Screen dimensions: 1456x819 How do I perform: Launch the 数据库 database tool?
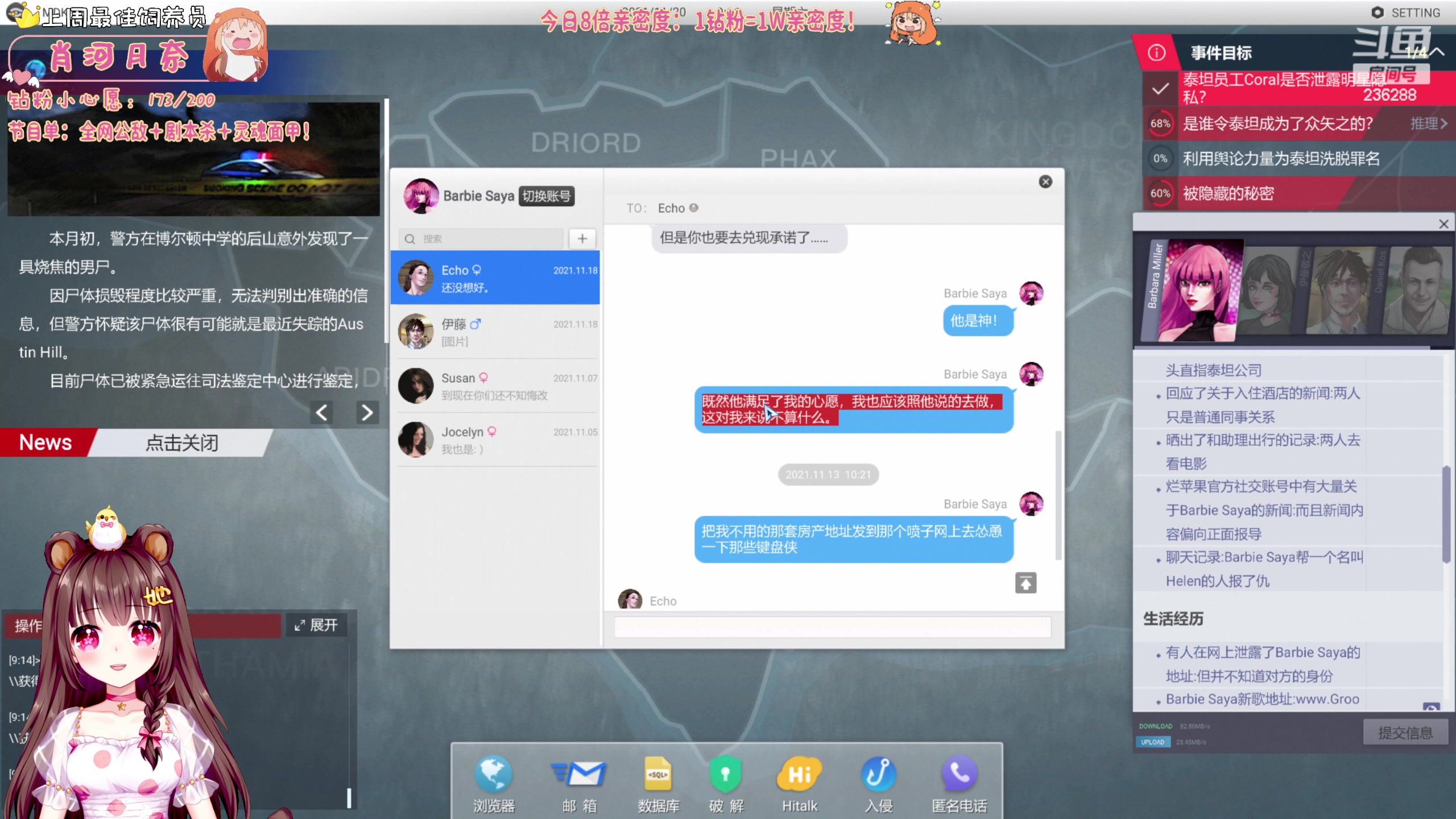click(658, 775)
